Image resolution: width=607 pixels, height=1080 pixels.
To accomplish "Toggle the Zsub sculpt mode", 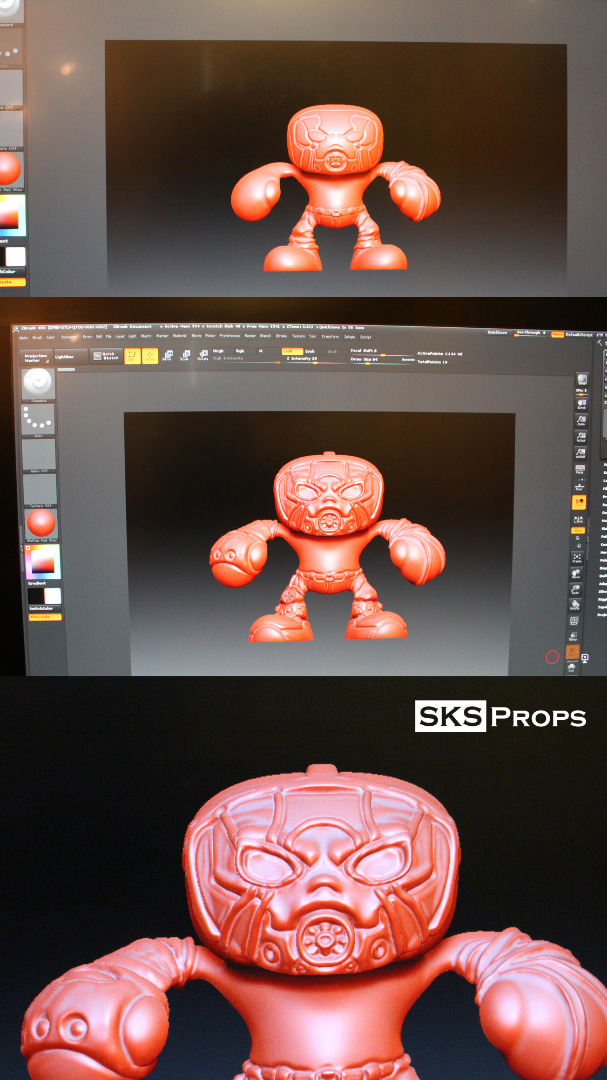I will click(310, 351).
